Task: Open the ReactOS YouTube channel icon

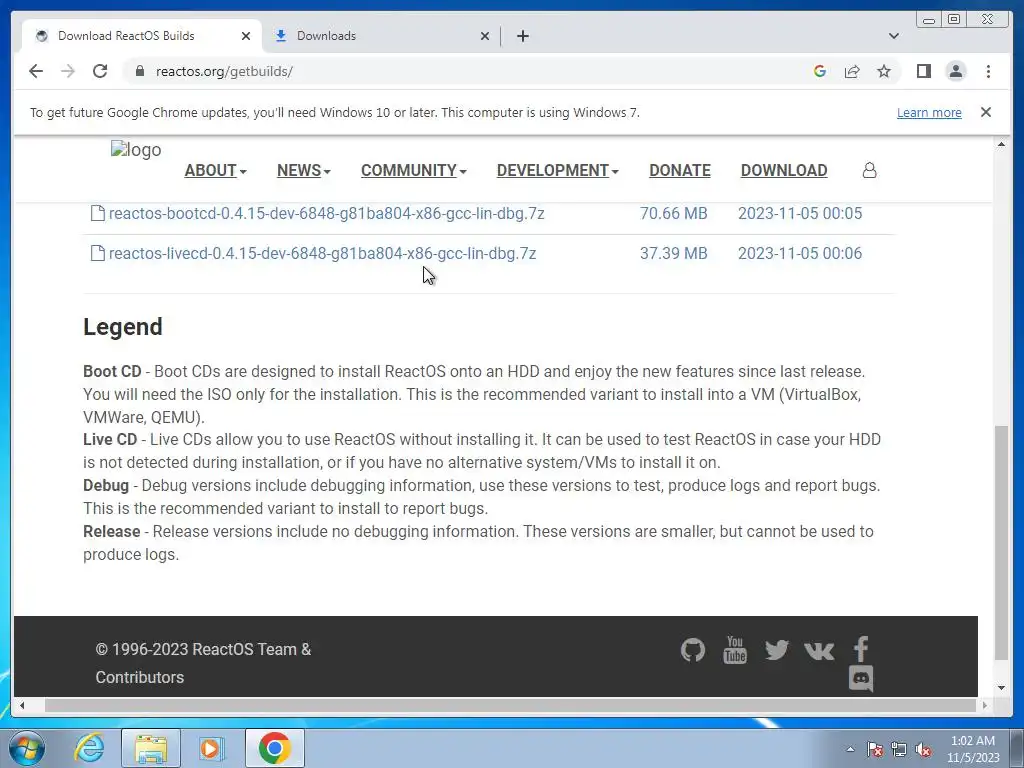Action: pyautogui.click(x=735, y=650)
